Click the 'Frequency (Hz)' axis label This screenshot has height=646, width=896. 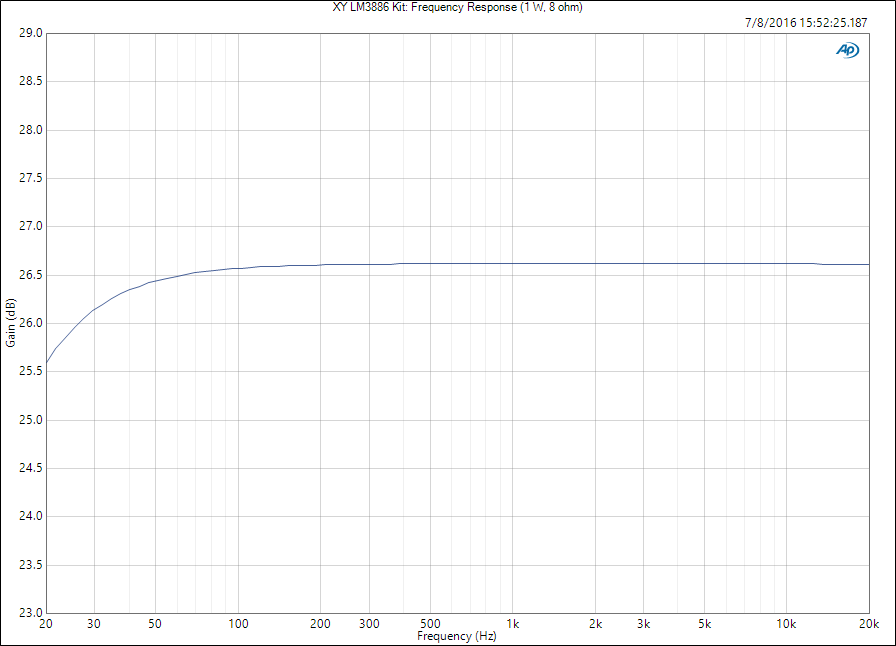tap(457, 636)
